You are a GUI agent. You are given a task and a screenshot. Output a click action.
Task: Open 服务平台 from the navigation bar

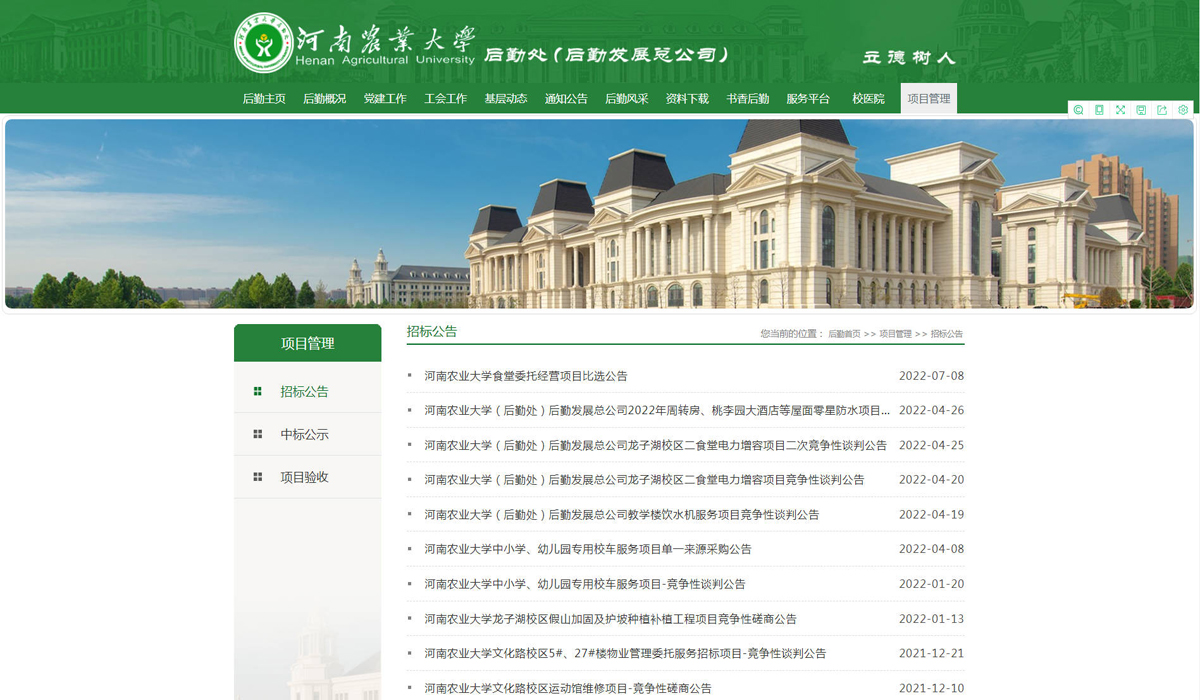tap(808, 99)
